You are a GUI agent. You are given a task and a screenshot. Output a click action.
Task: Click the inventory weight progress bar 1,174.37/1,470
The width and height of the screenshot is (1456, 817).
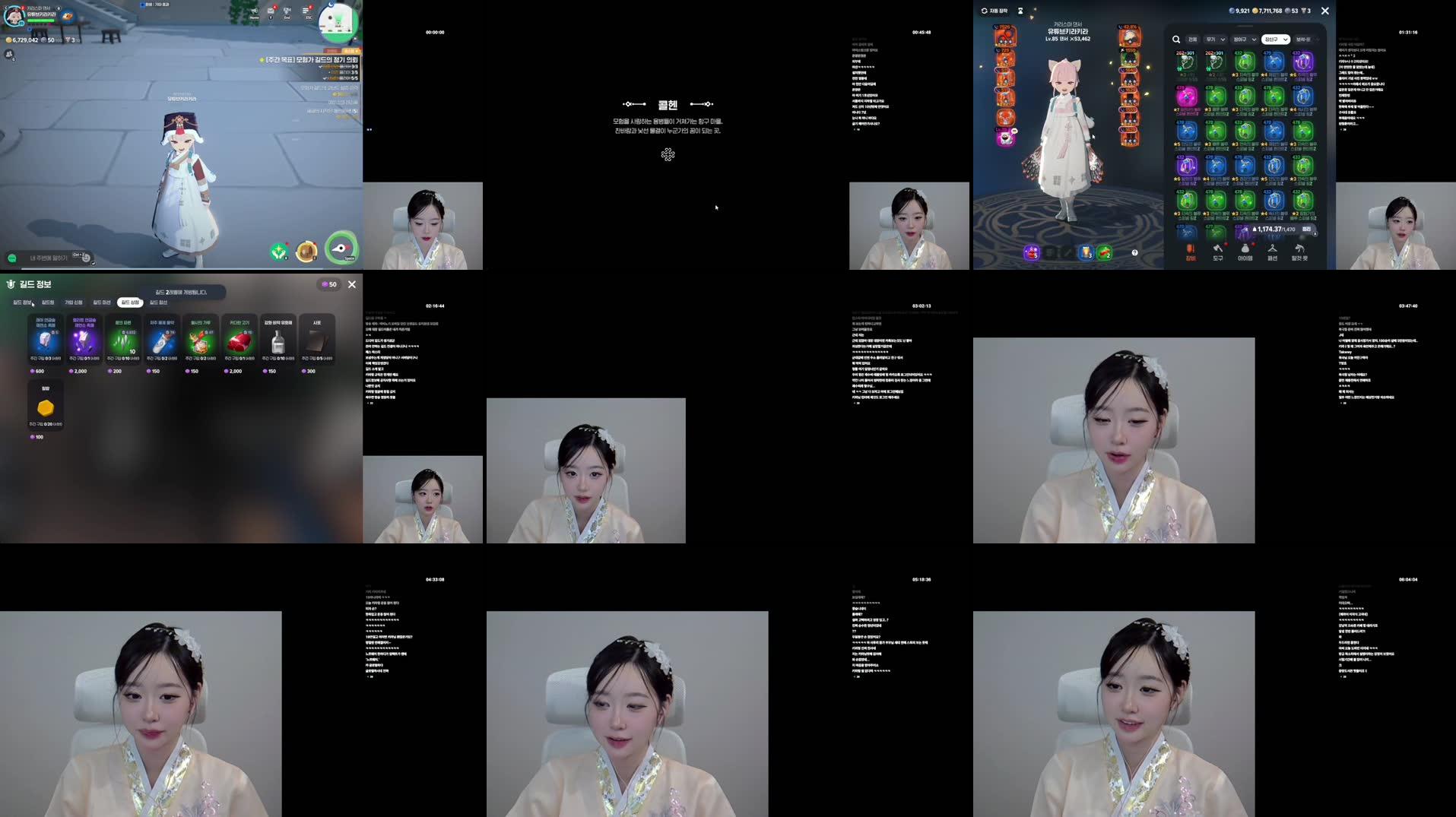1277,230
